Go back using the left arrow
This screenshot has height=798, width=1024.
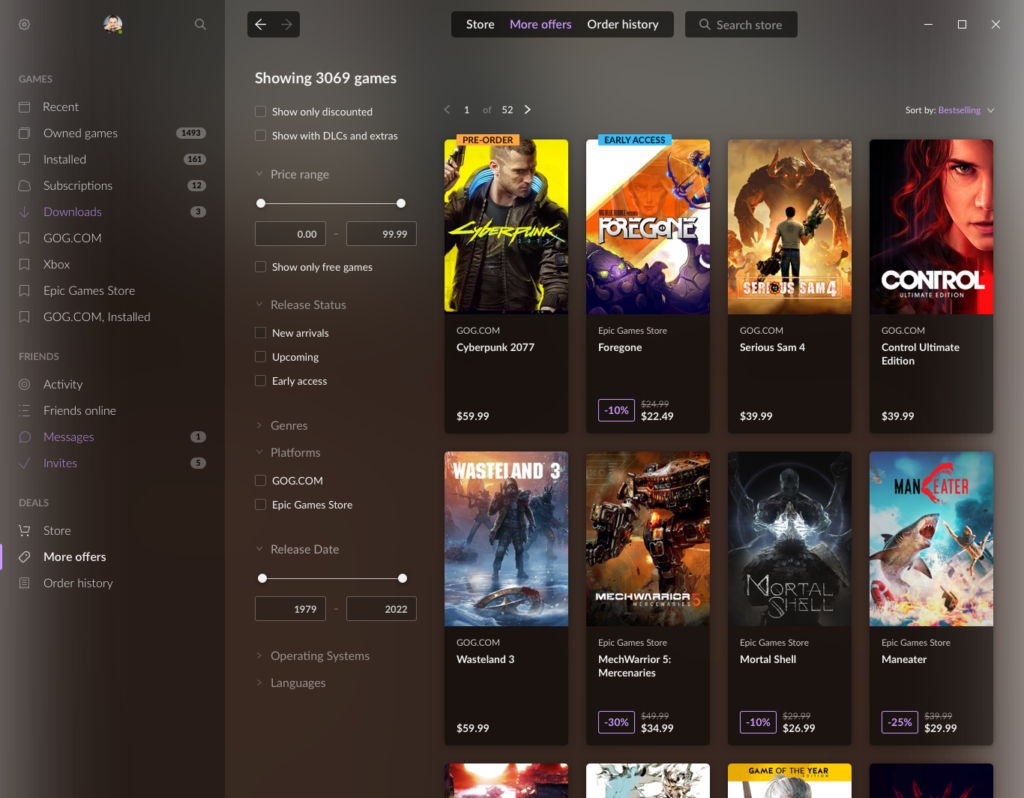[261, 24]
